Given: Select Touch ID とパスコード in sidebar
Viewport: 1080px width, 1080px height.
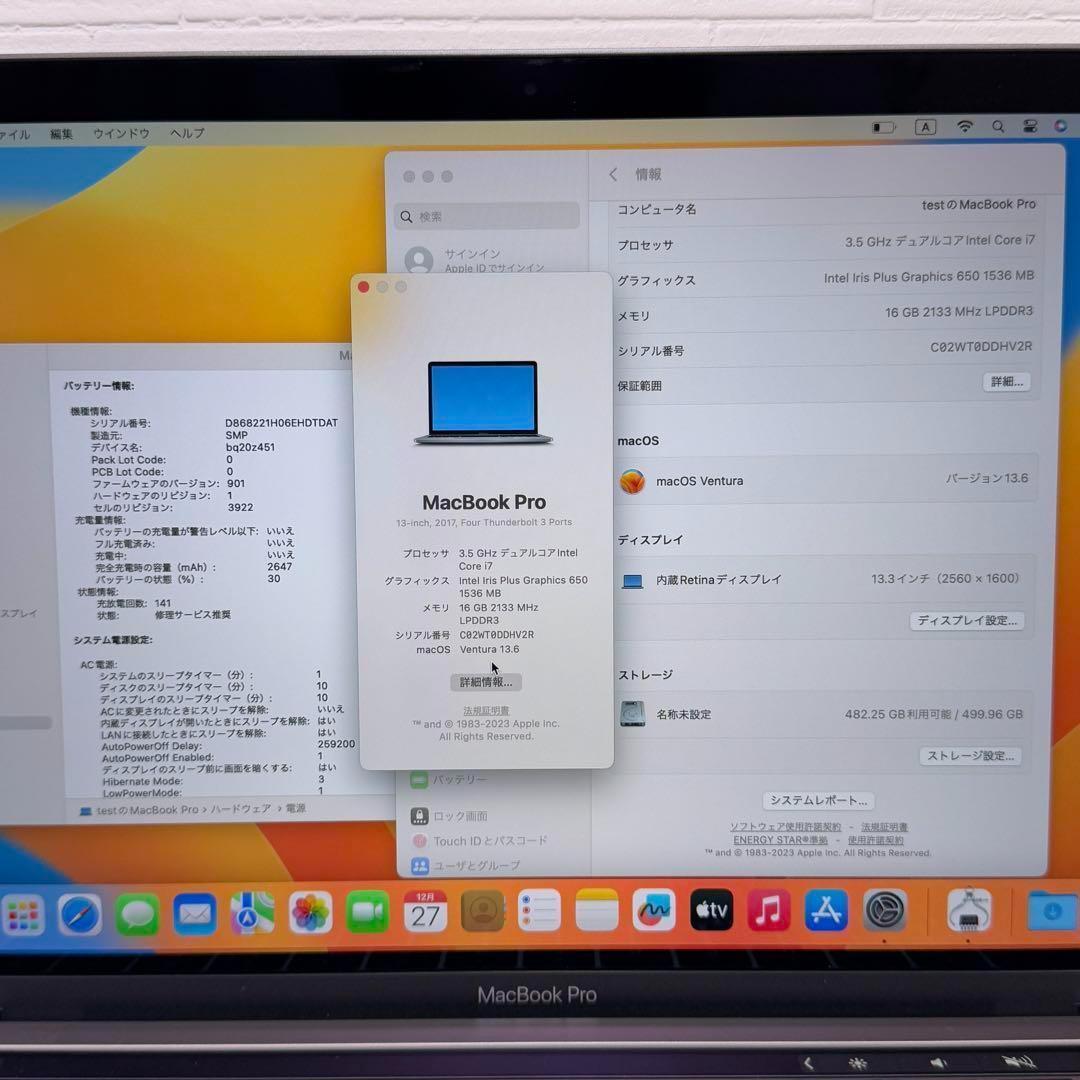Looking at the screenshot, I should pos(479,841).
